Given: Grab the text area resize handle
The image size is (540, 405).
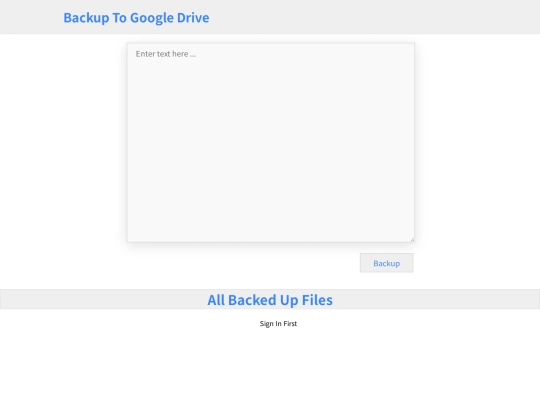Looking at the screenshot, I should coord(412,240).
